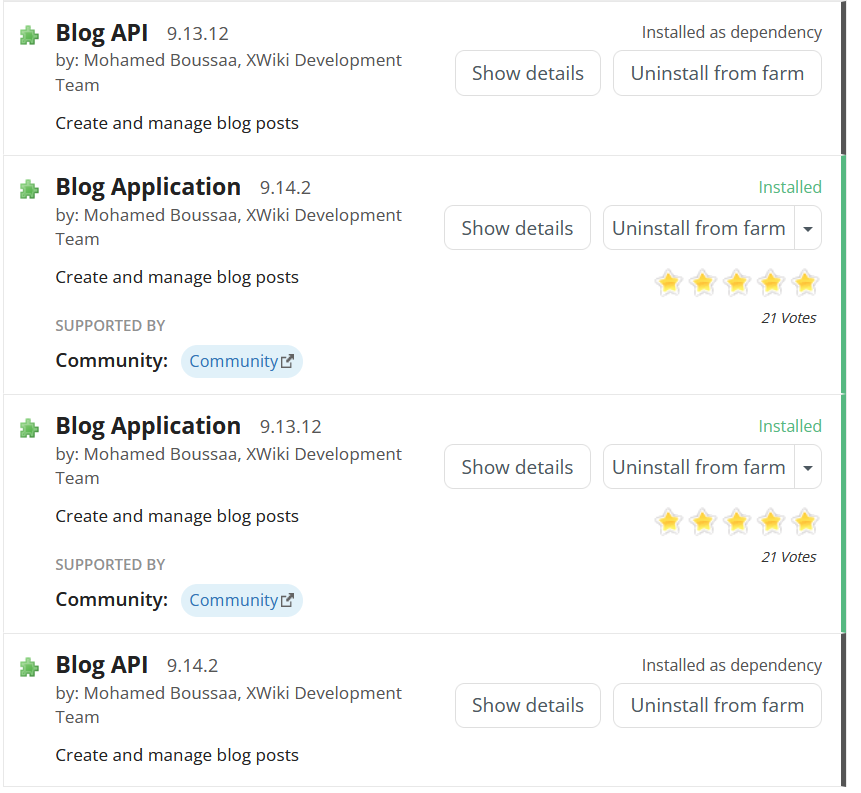Show details for Blog API 9.14.2
This screenshot has width=861, height=793.
528,705
